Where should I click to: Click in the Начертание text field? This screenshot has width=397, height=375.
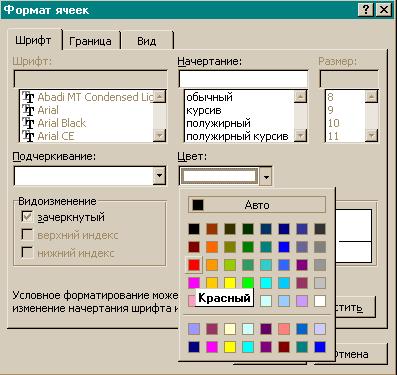click(x=243, y=79)
